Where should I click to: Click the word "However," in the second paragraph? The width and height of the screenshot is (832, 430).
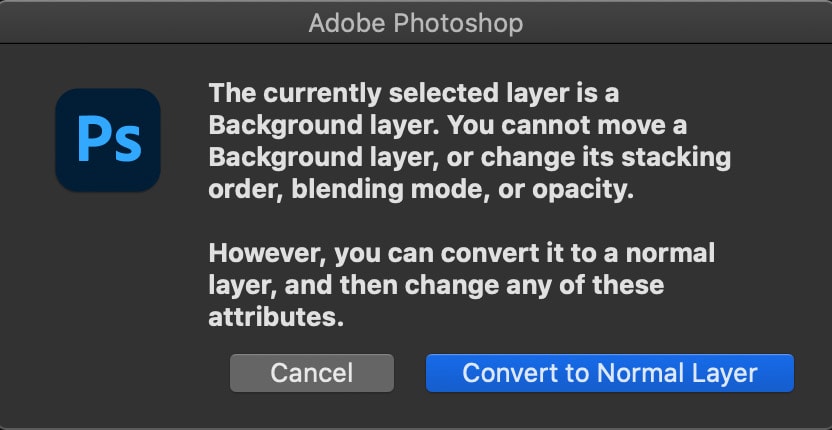tap(267, 255)
